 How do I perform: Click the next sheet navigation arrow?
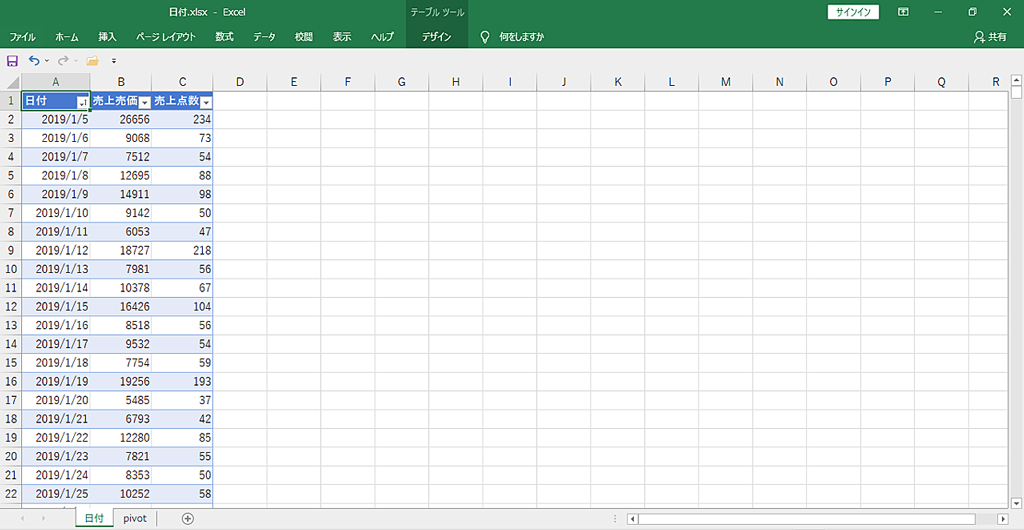[44, 518]
